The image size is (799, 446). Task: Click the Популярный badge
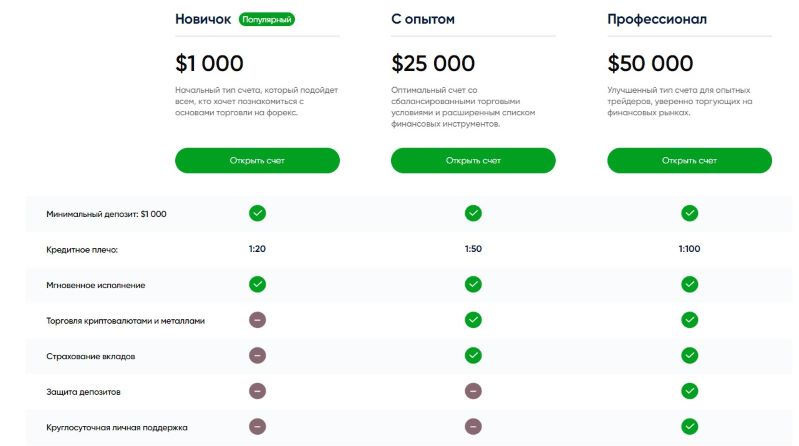pyautogui.click(x=267, y=19)
